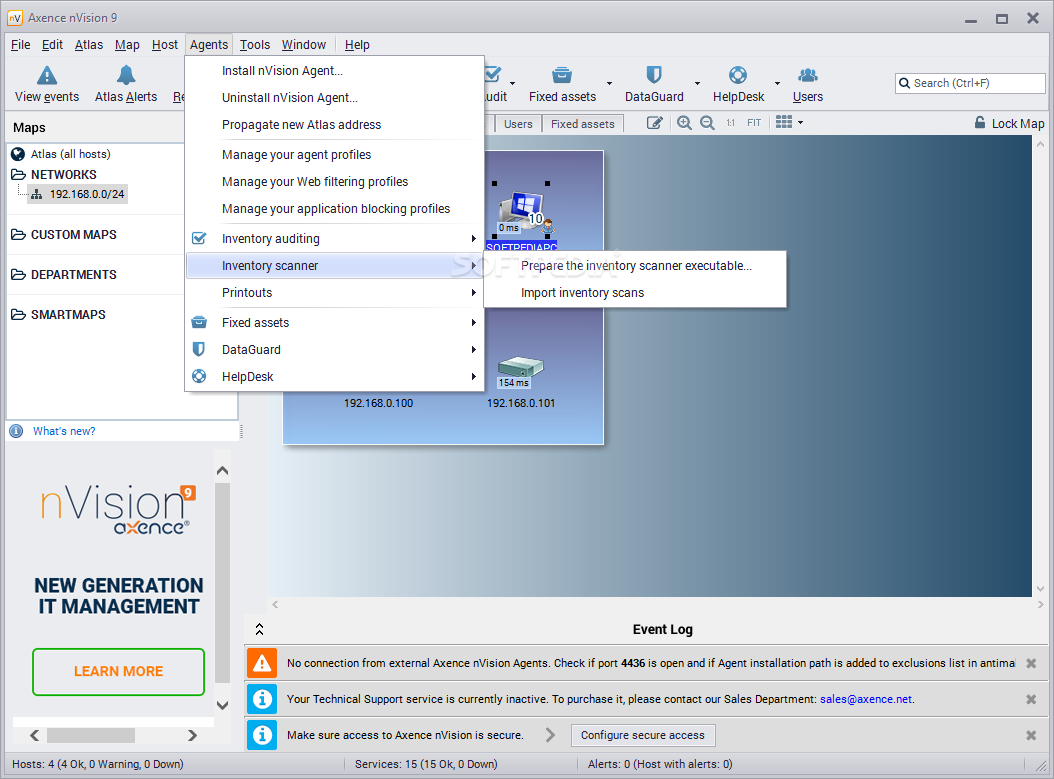Image resolution: width=1054 pixels, height=779 pixels.
Task: Expand the SMARTMAPS folder
Action: coord(18,315)
